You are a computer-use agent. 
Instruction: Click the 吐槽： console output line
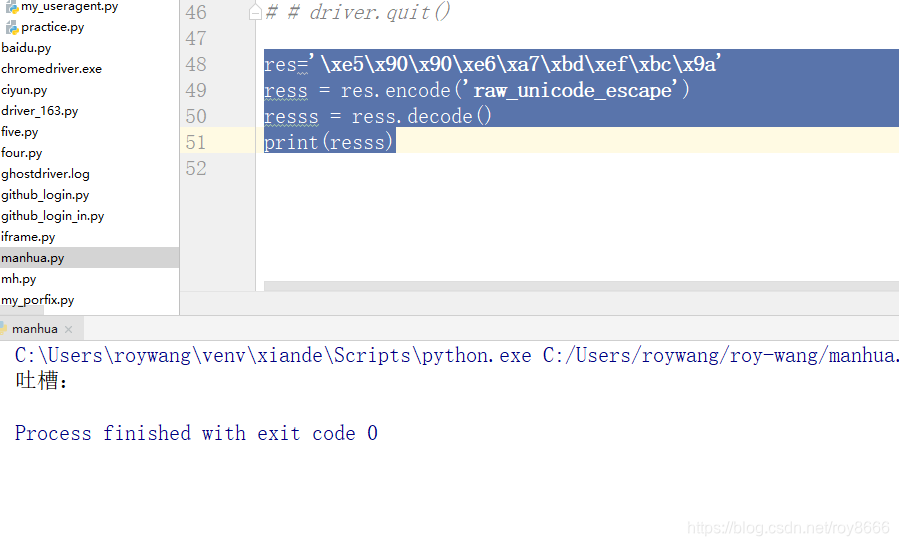point(41,380)
